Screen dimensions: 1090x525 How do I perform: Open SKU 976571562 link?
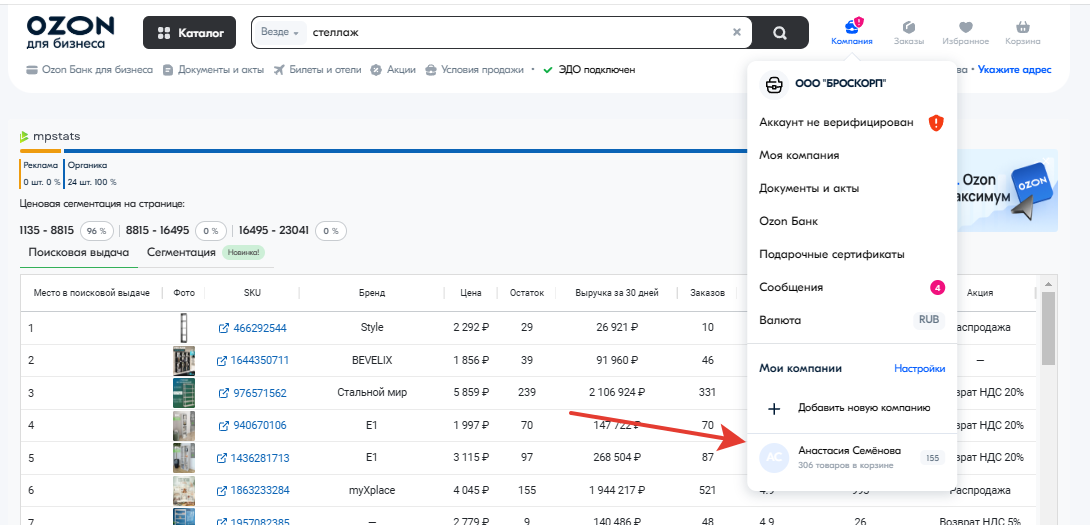260,394
